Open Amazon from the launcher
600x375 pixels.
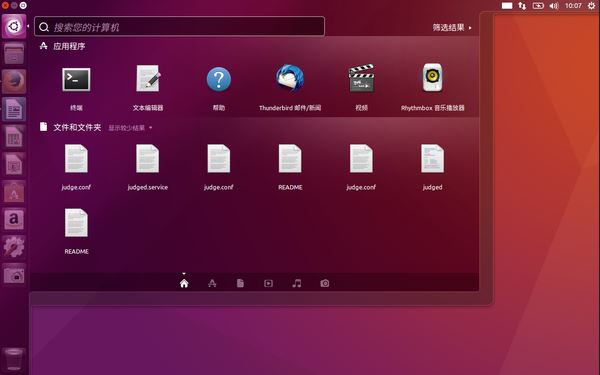14,219
